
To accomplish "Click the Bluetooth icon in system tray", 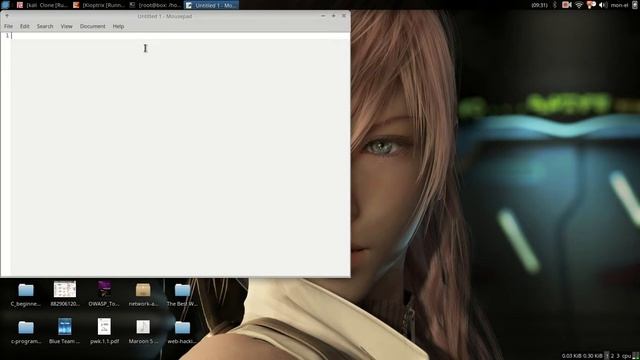I will click(x=555, y=5).
